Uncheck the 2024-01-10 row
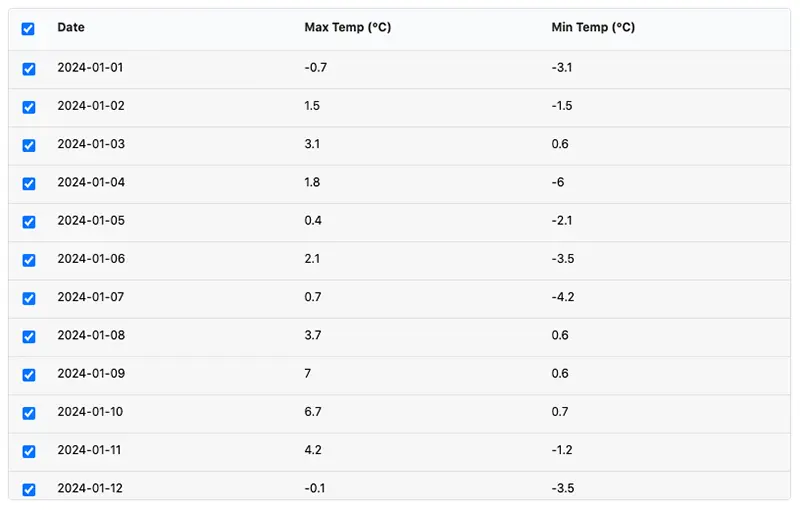 click(29, 413)
